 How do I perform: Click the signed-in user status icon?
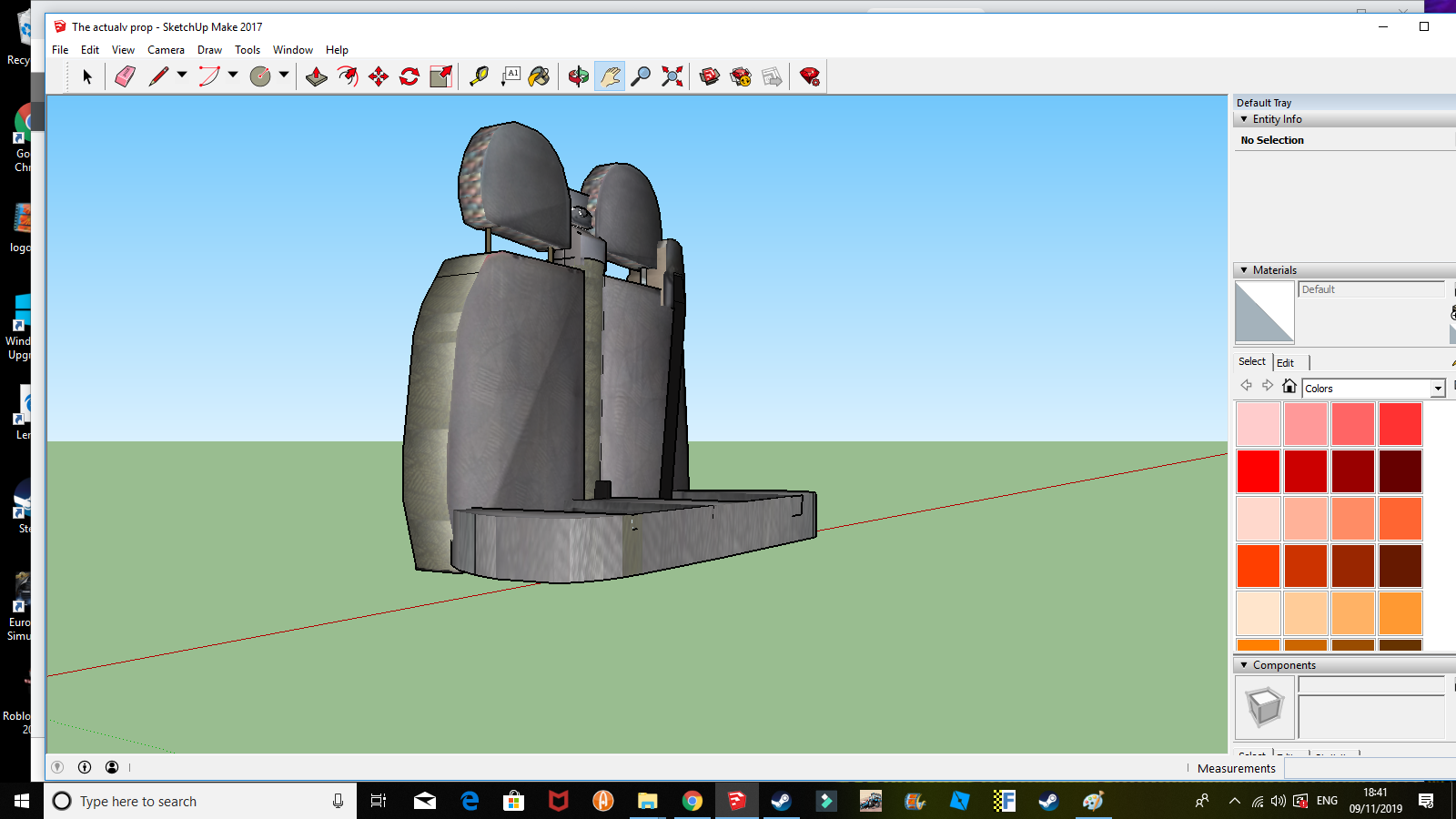click(x=112, y=767)
